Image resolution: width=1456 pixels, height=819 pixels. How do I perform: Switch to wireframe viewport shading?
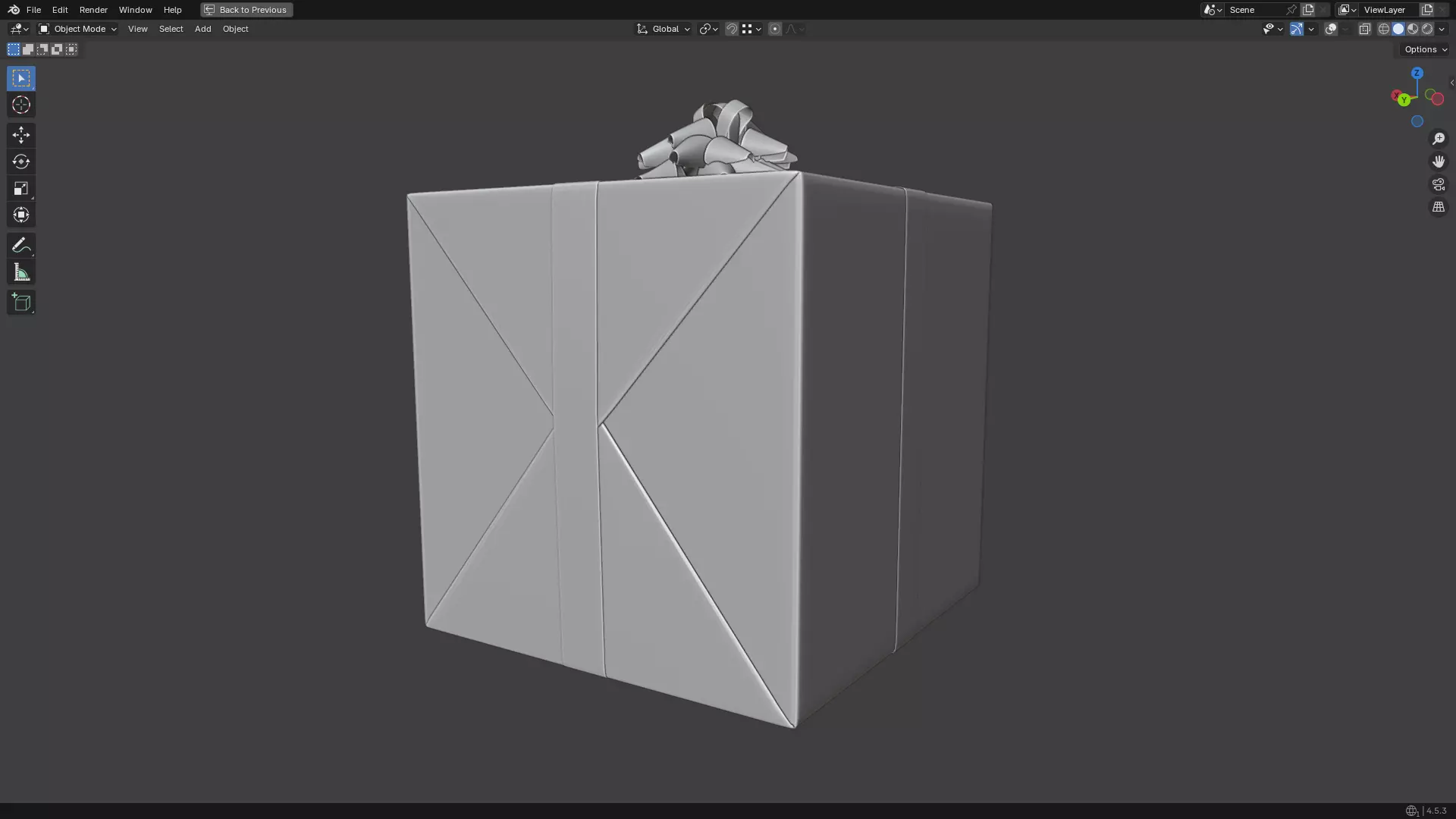[1384, 29]
